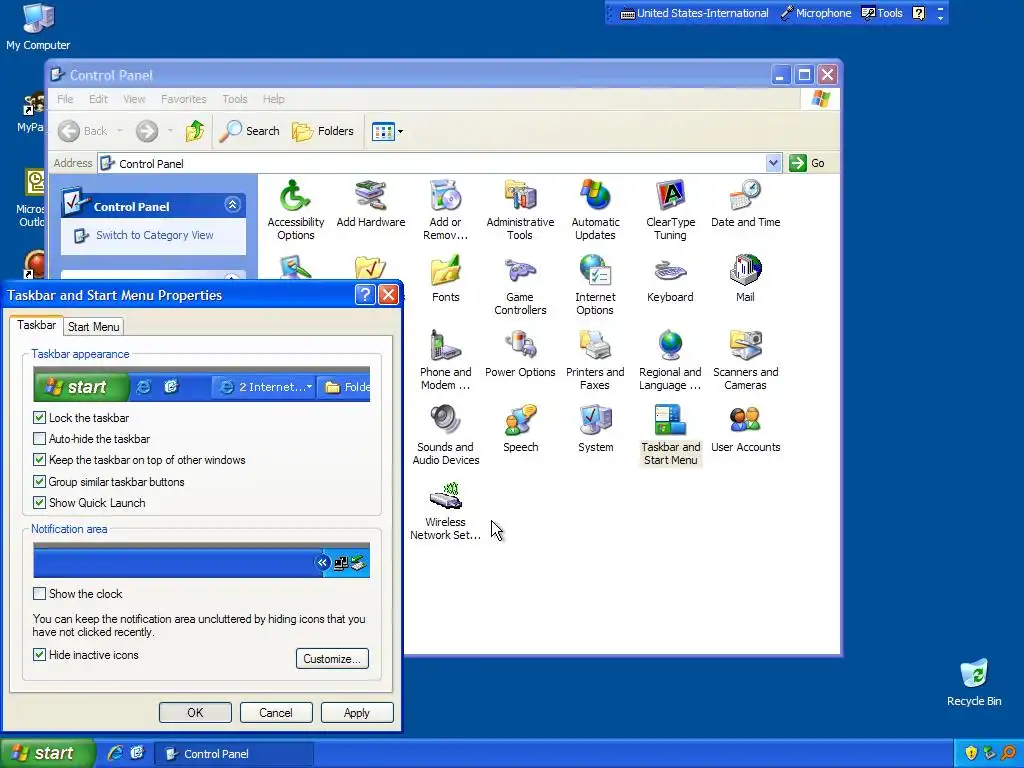Open Regional and Language options icon
The height and width of the screenshot is (768, 1024).
tap(670, 360)
